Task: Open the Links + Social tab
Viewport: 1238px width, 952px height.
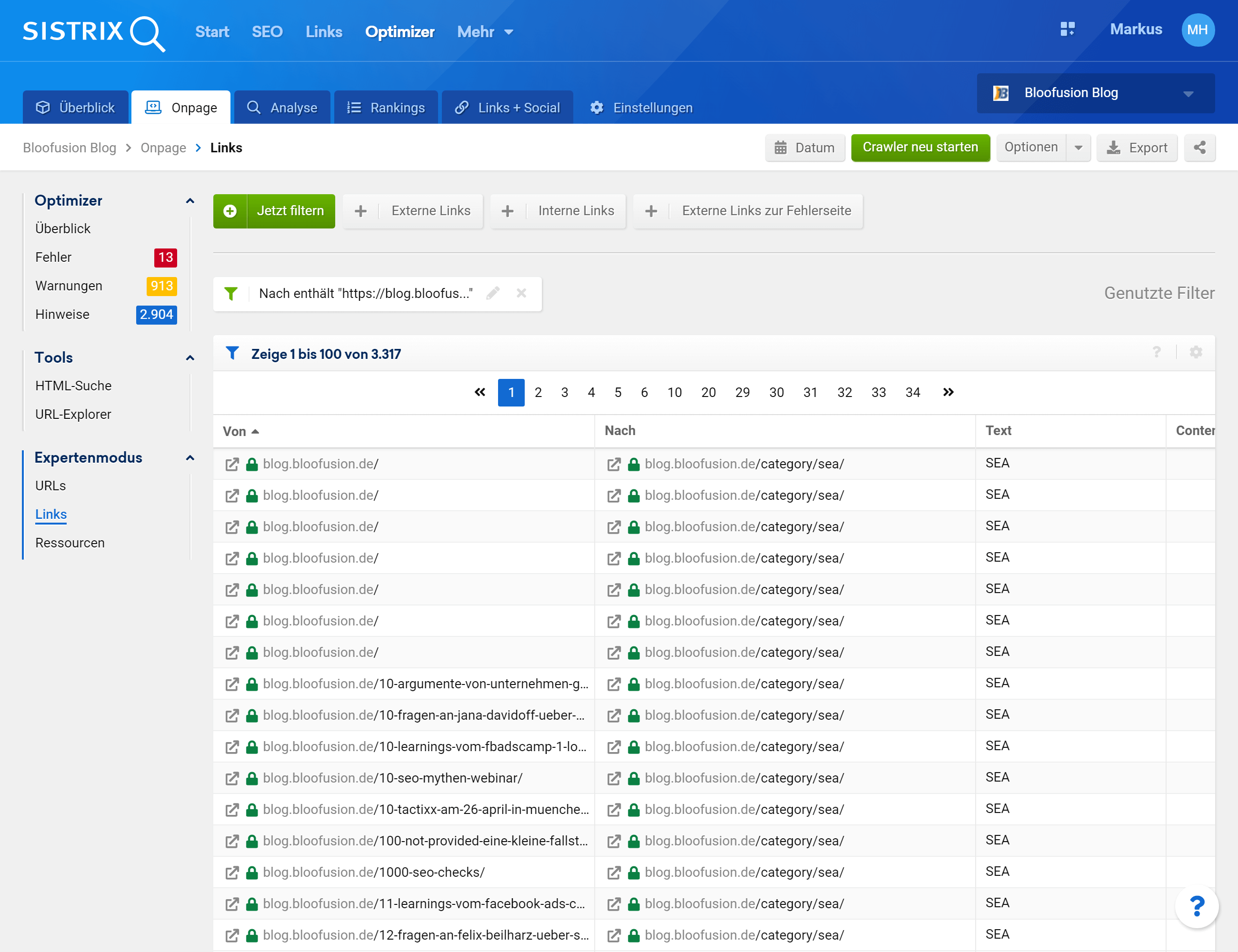Action: coord(507,108)
